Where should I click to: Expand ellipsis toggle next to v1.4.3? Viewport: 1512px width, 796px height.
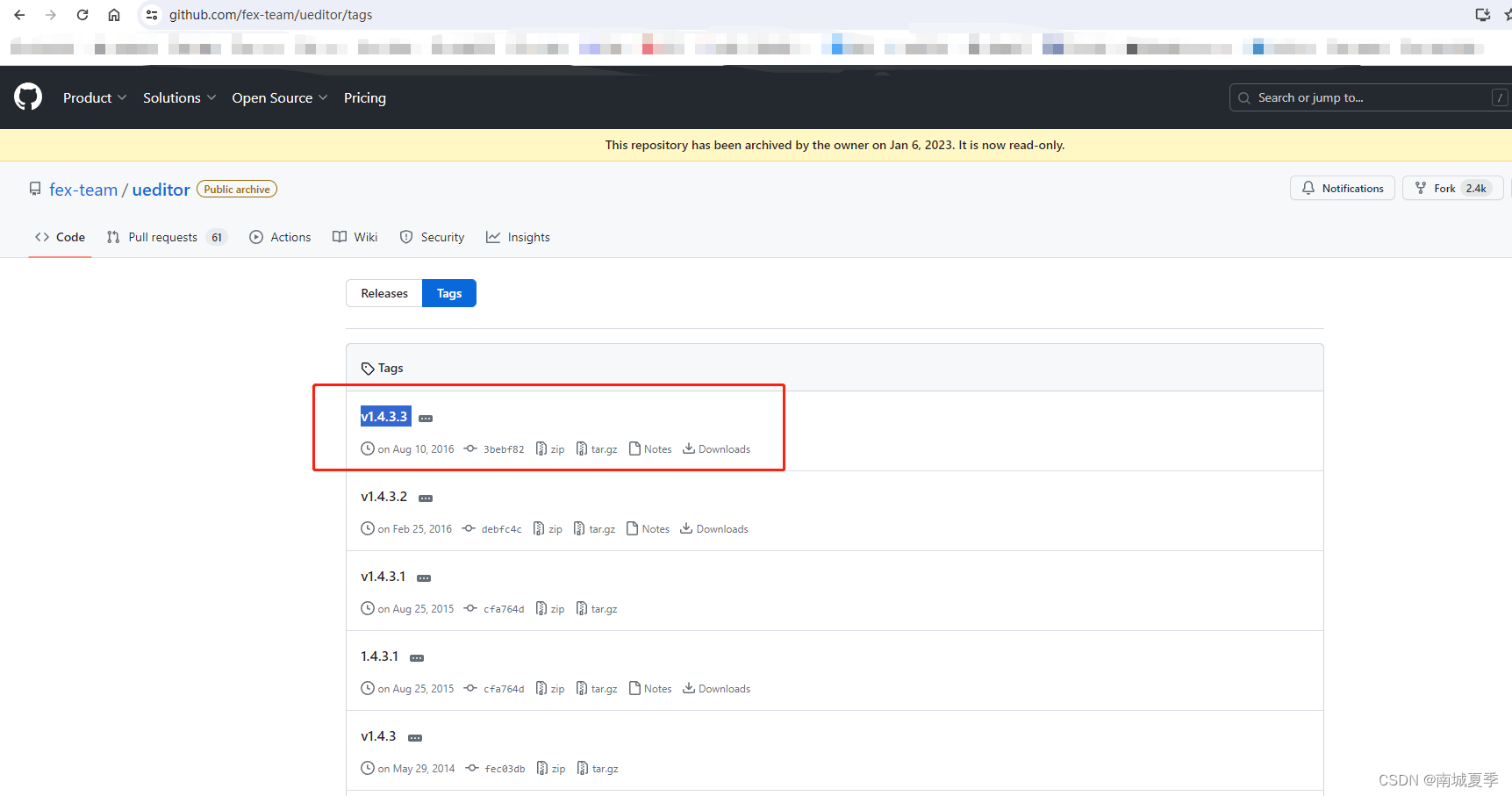coord(415,738)
